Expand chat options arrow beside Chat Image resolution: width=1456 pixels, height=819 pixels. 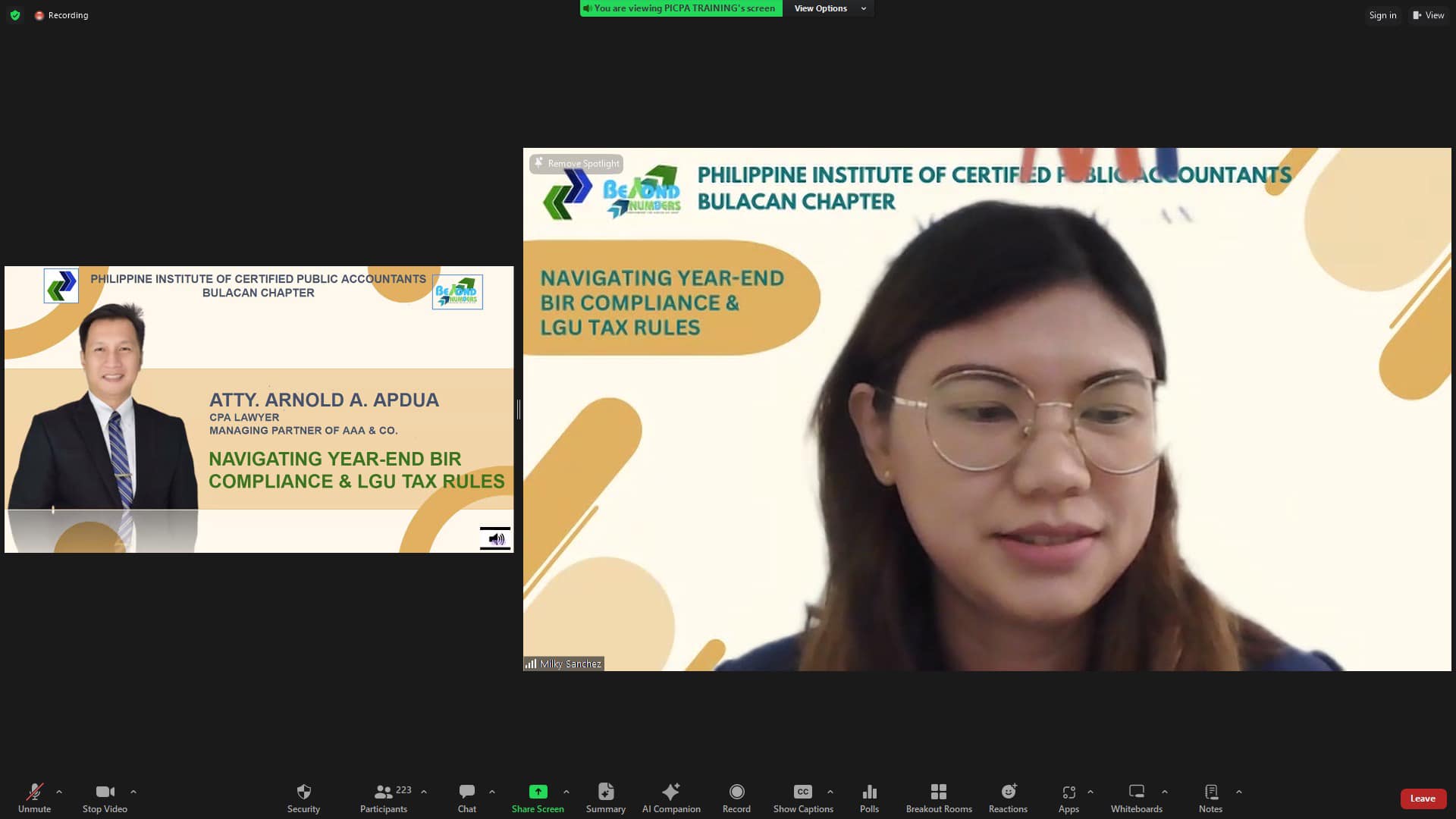pyautogui.click(x=492, y=792)
